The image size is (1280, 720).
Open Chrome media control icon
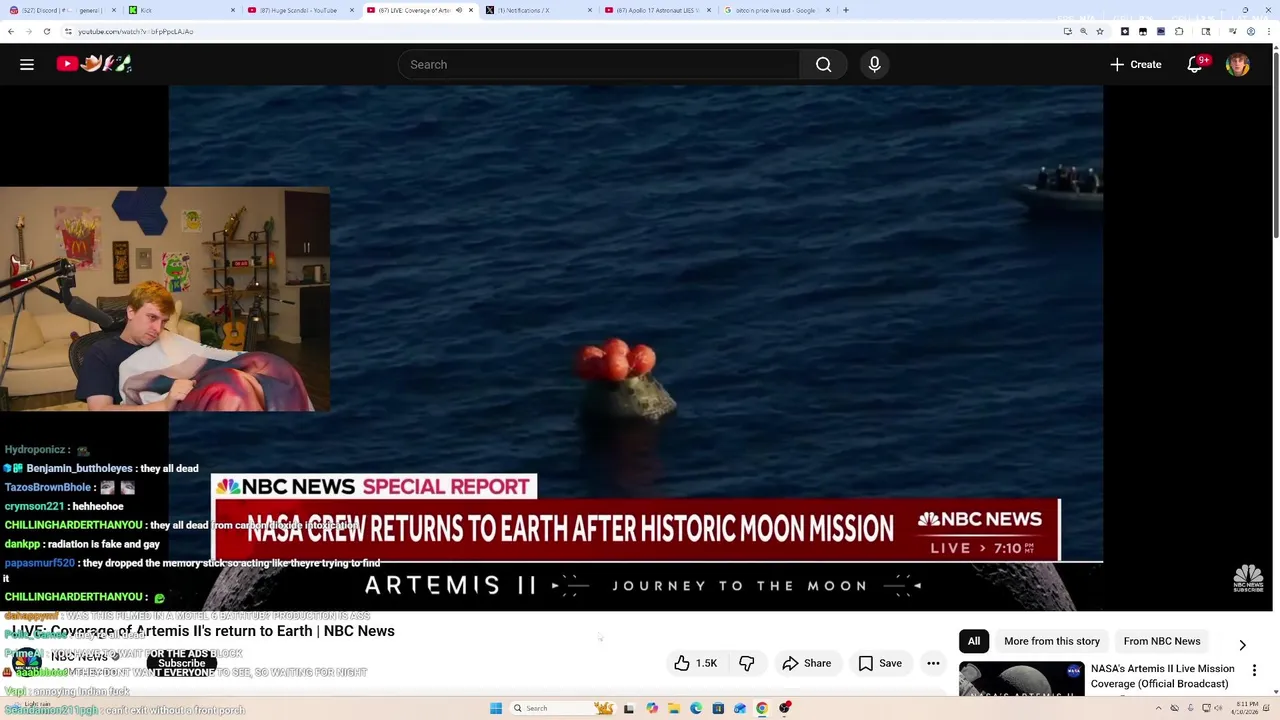[x=1232, y=31]
